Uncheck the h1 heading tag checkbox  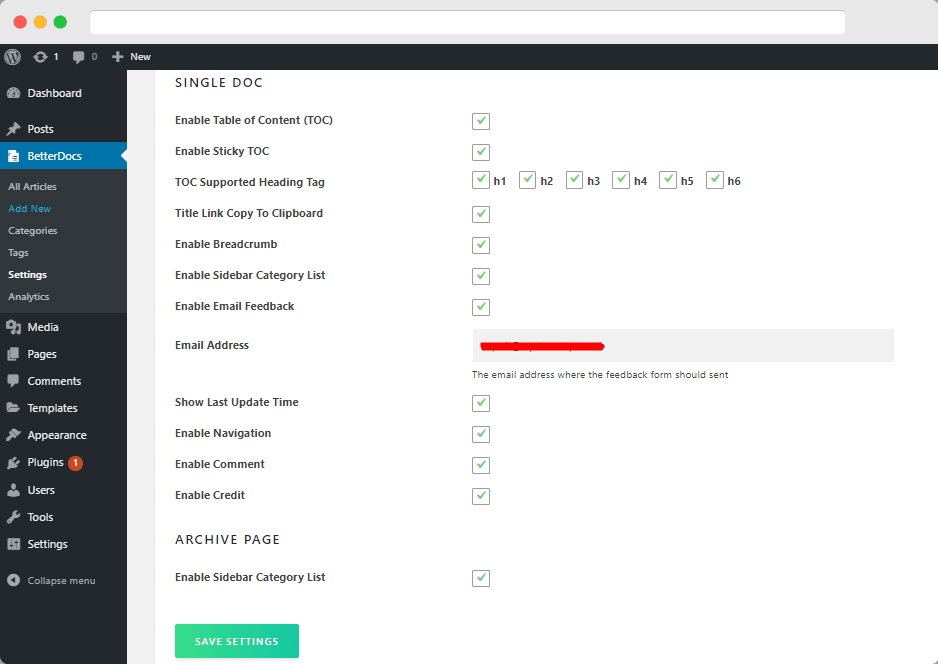coord(481,180)
